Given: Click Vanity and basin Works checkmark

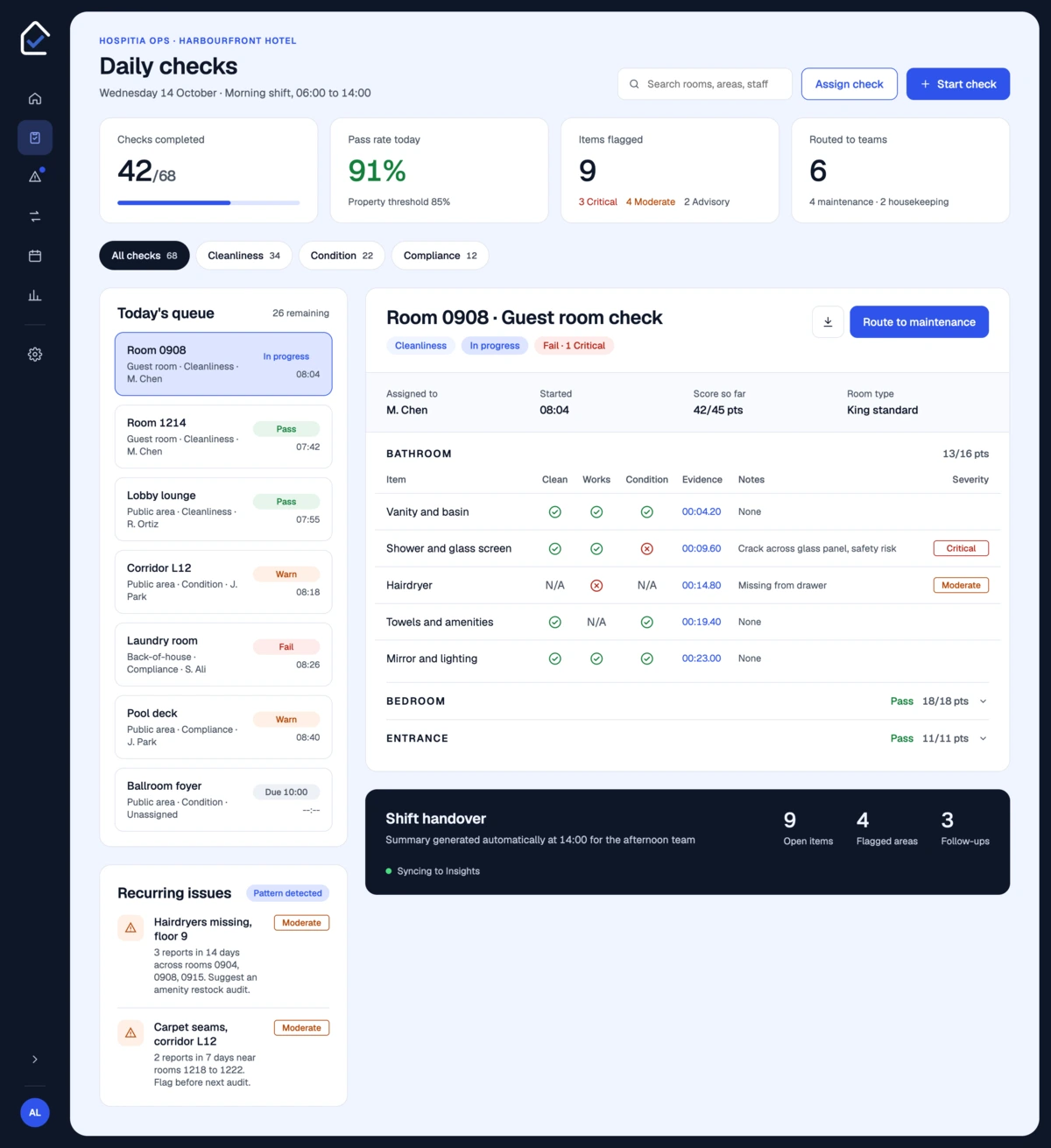Looking at the screenshot, I should coord(596,512).
